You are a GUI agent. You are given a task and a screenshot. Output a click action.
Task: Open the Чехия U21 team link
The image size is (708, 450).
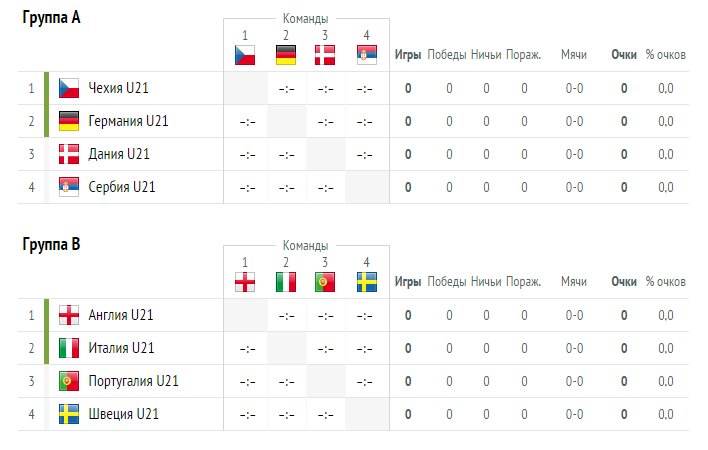[x=118, y=88]
